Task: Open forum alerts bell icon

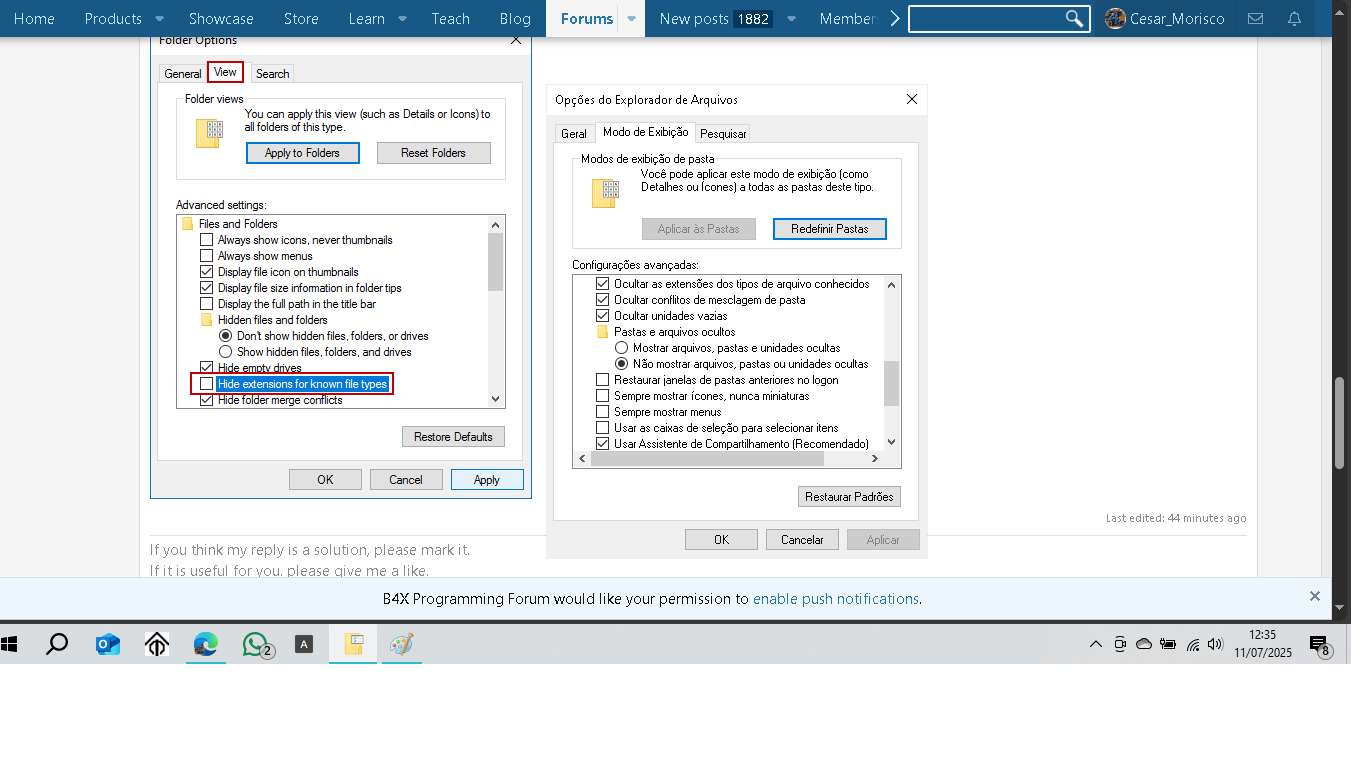Action: pyautogui.click(x=1295, y=19)
